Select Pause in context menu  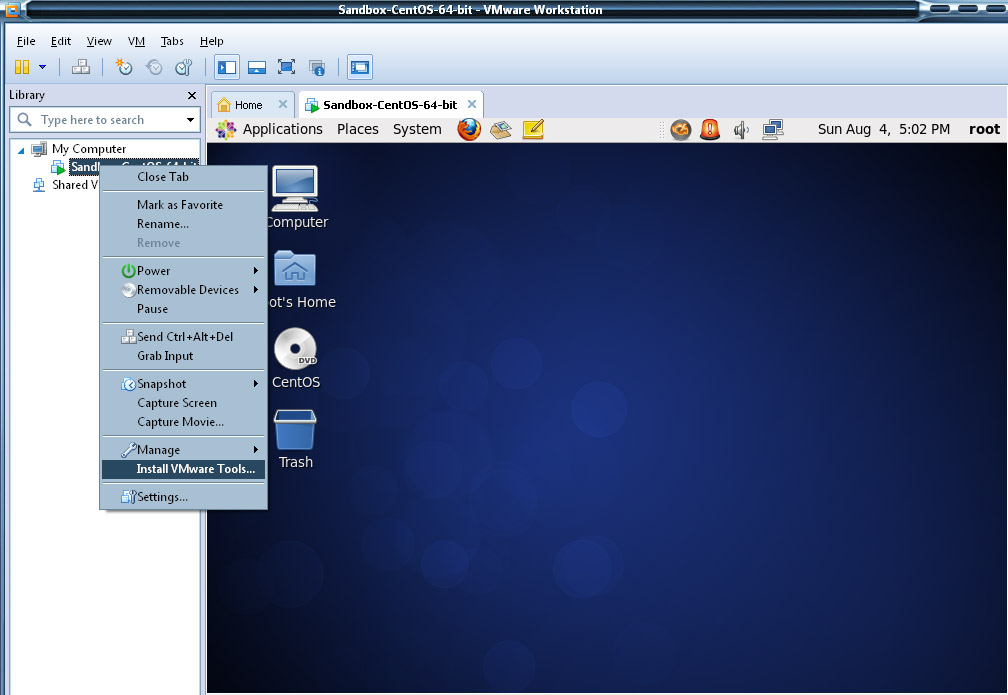coord(183,309)
